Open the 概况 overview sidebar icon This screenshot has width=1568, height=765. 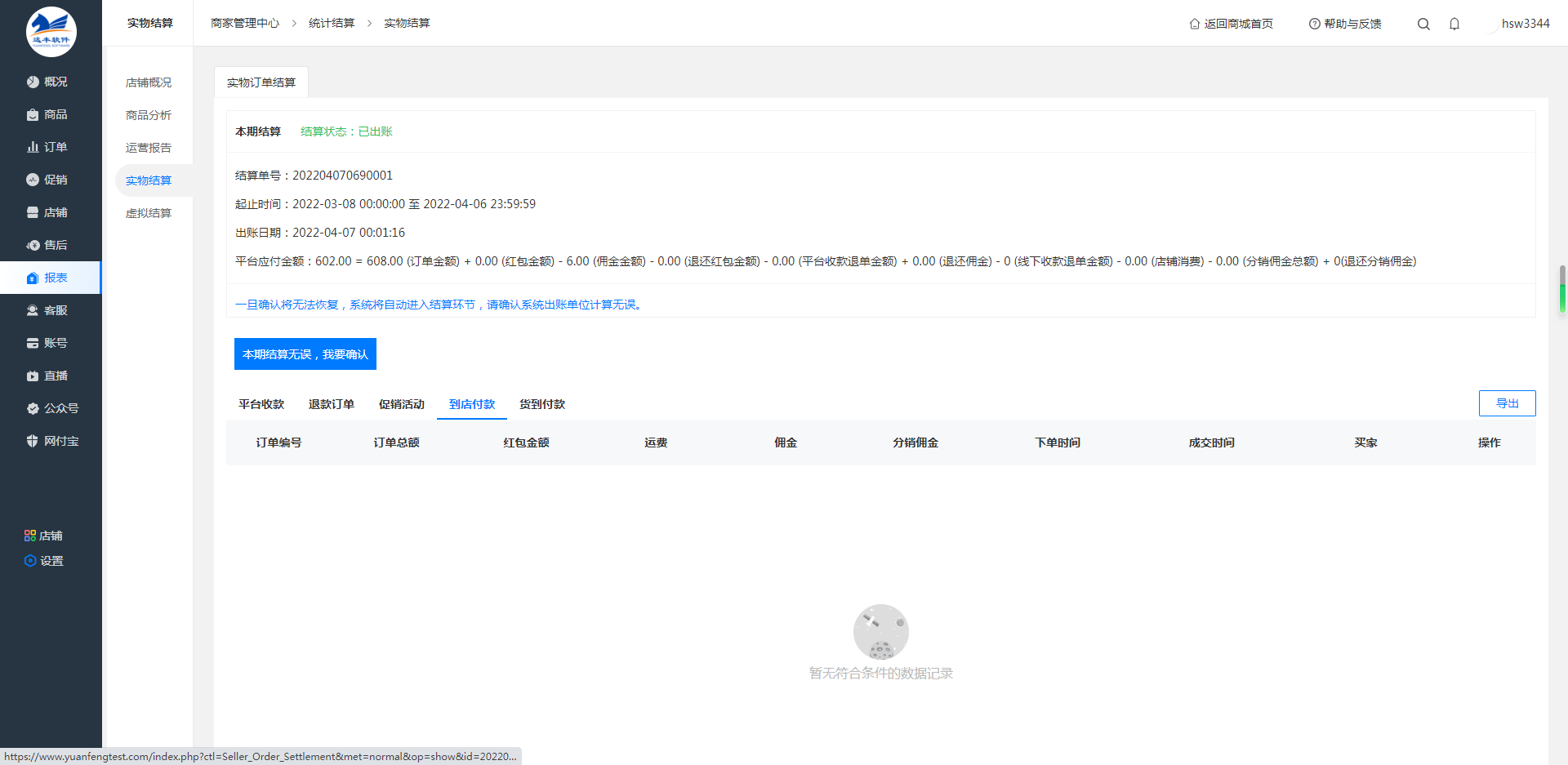(x=33, y=82)
